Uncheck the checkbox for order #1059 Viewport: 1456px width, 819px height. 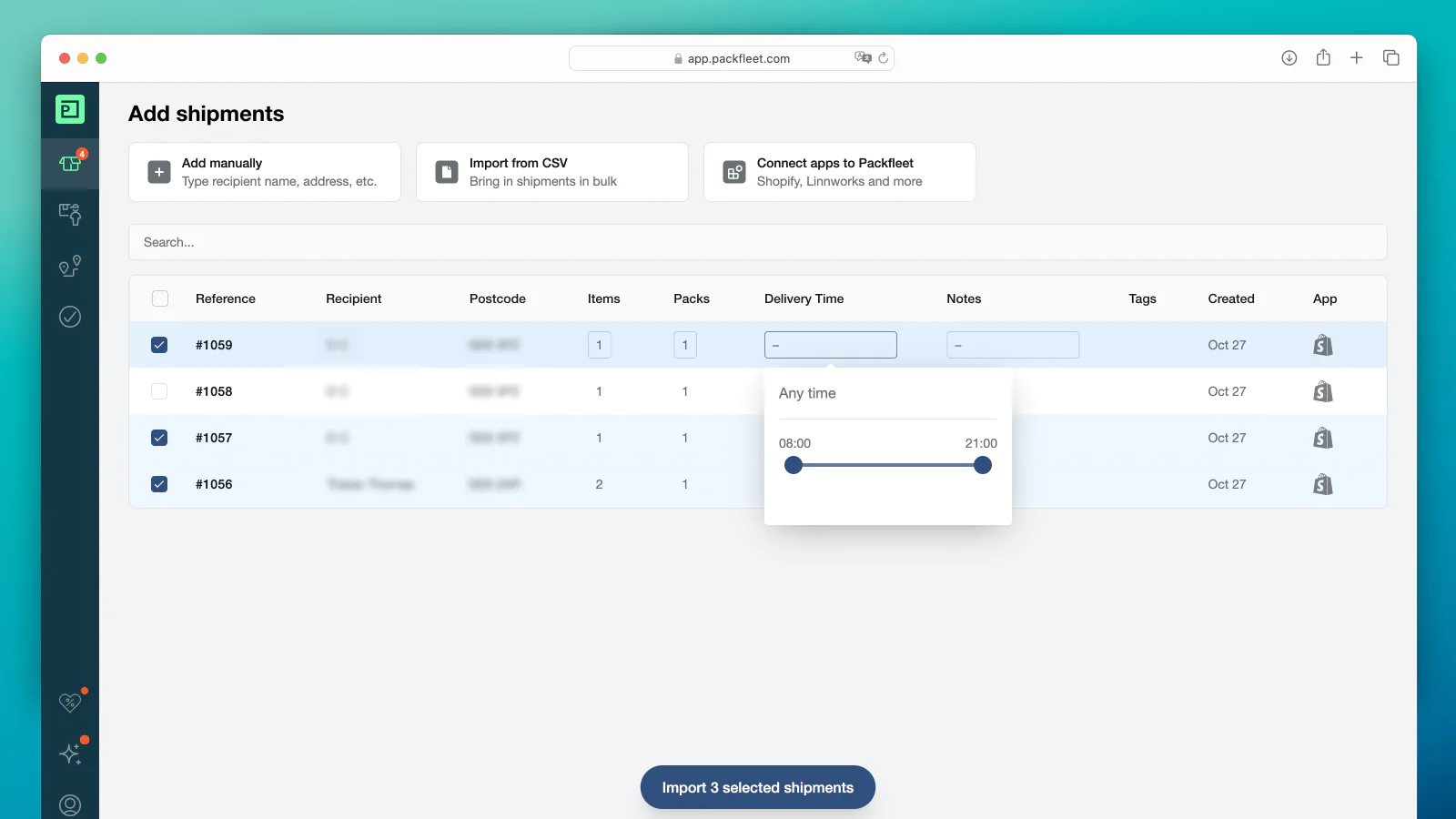[159, 345]
